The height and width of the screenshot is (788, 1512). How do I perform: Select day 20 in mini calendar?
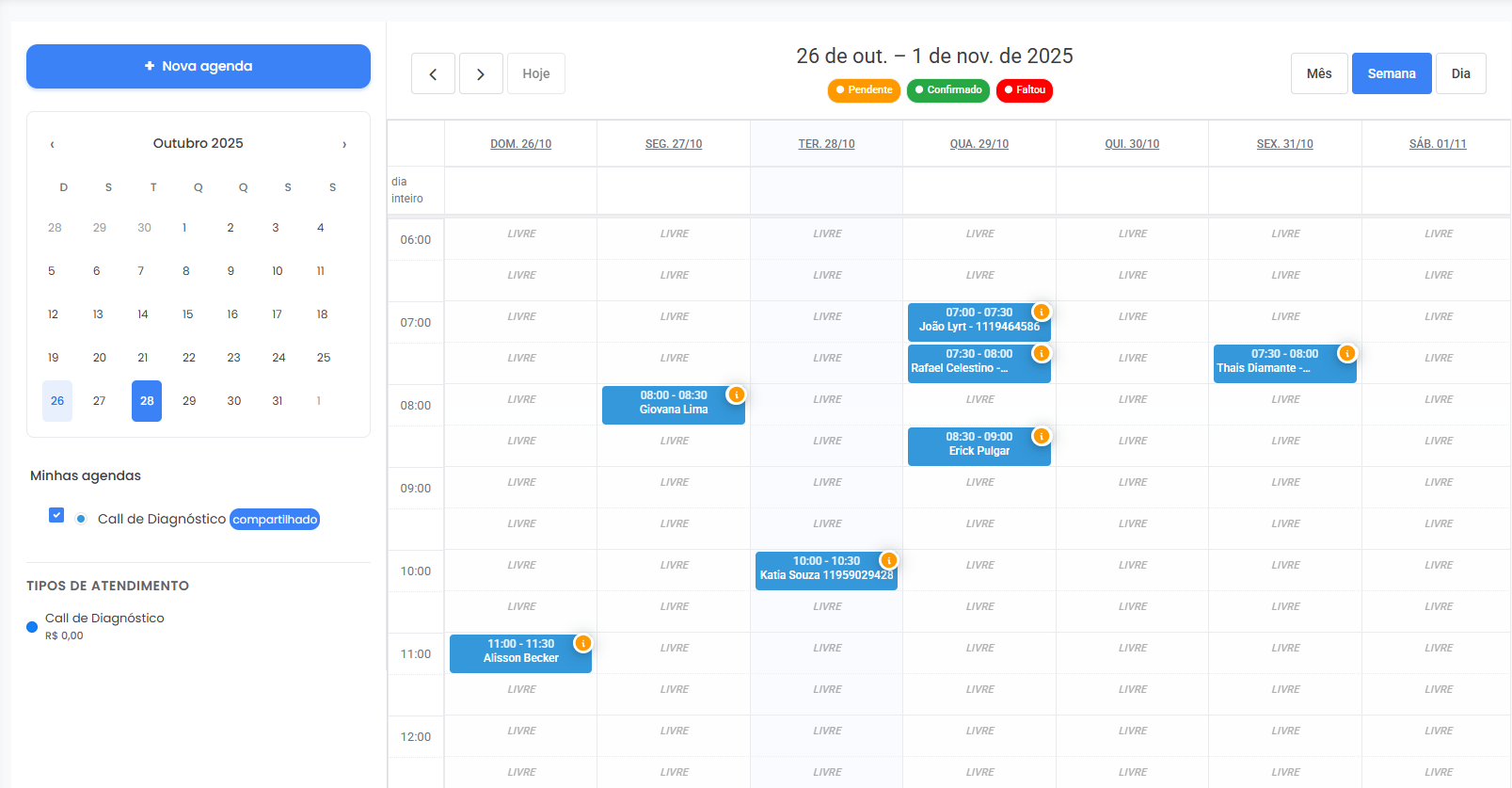(x=100, y=358)
